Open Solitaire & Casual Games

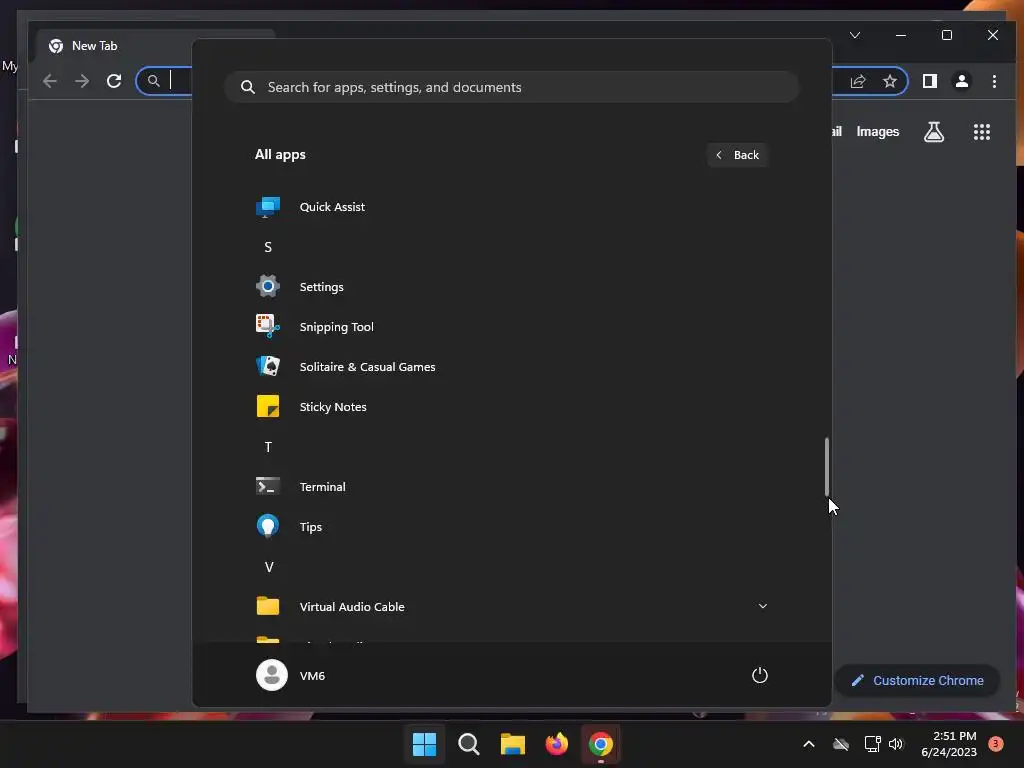tap(511, 367)
